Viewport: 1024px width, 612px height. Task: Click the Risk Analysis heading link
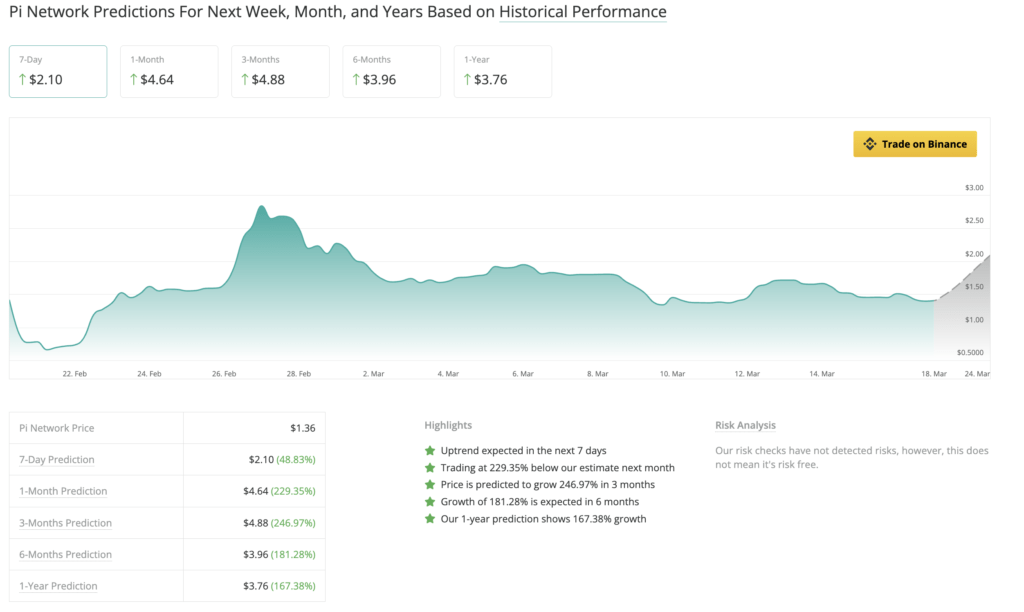(x=745, y=425)
